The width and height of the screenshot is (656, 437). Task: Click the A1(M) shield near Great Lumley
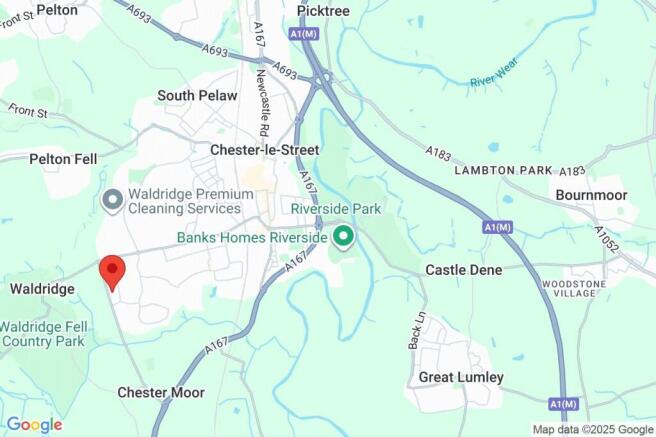point(564,404)
